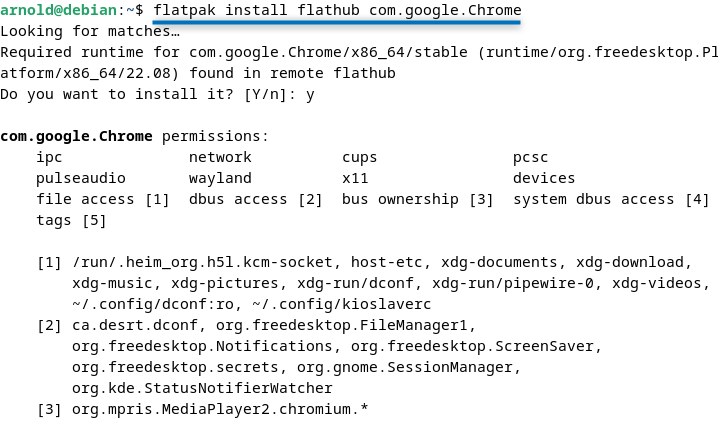Click the "tags [5]" entry
718x422 pixels.
click(x=71, y=220)
